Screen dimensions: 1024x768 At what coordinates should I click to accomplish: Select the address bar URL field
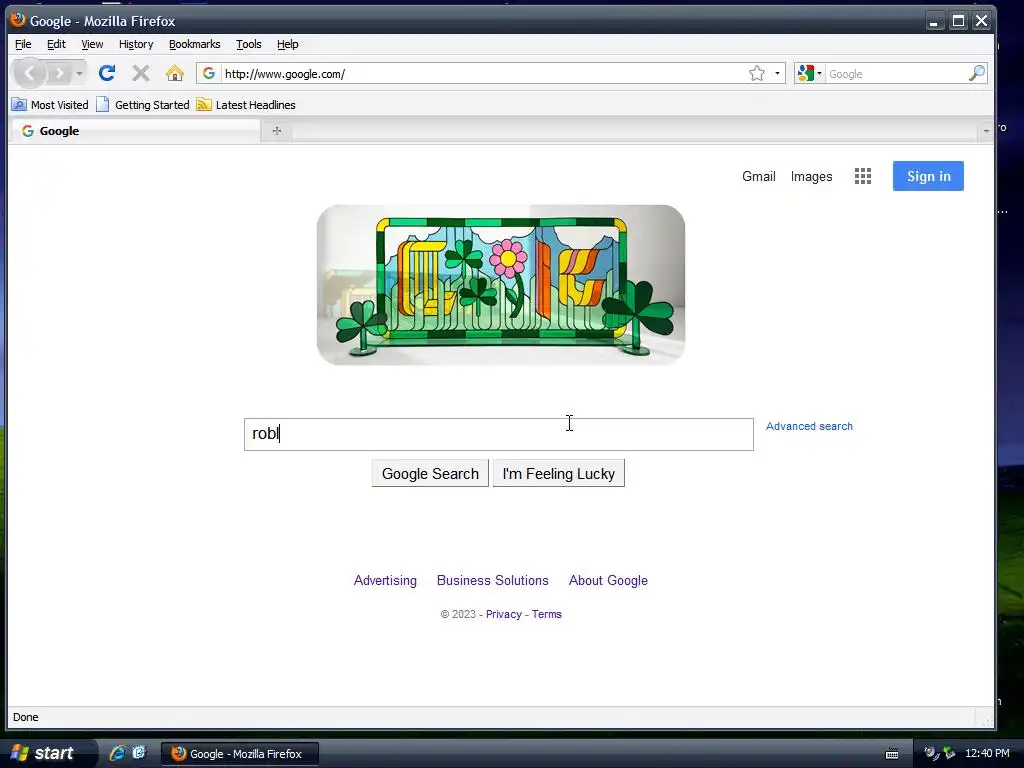483,74
